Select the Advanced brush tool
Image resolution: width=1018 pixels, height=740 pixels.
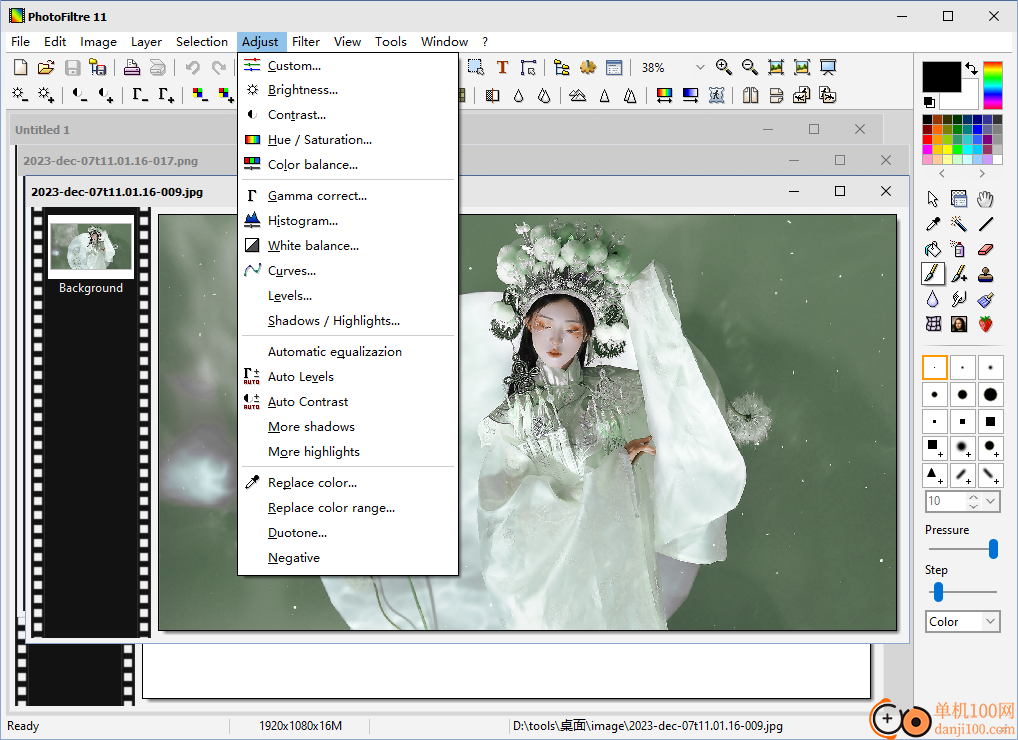click(959, 274)
